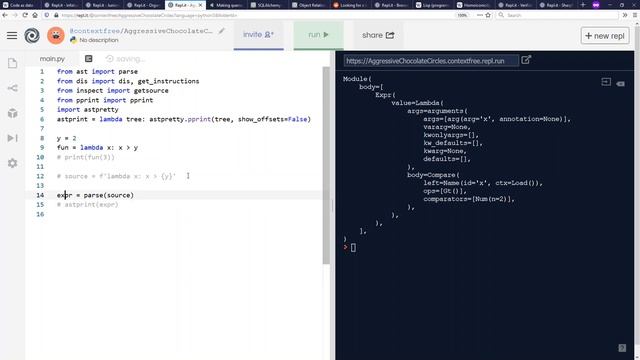Click 'body=Compare(' in console output
The image size is (640, 360).
433,175
